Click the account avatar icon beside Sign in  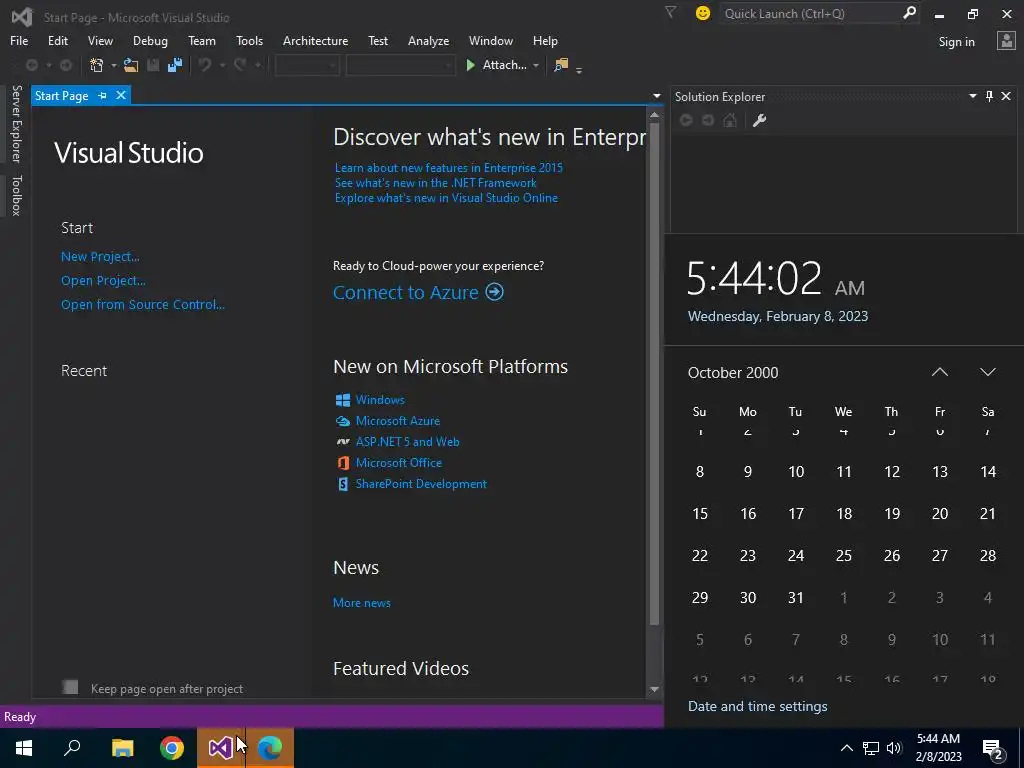(x=1006, y=41)
